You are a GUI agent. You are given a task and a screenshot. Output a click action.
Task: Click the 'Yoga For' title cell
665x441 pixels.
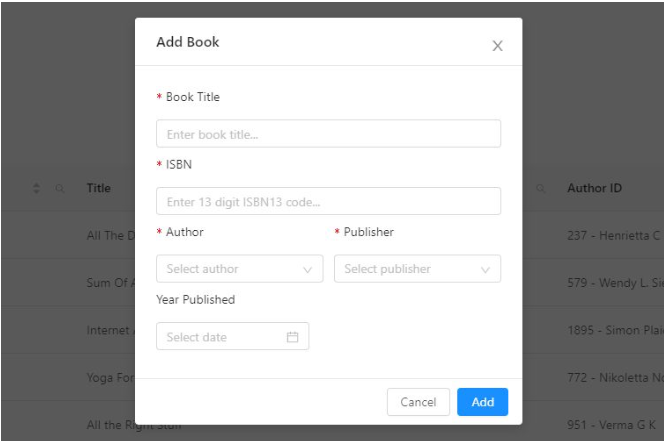click(110, 377)
